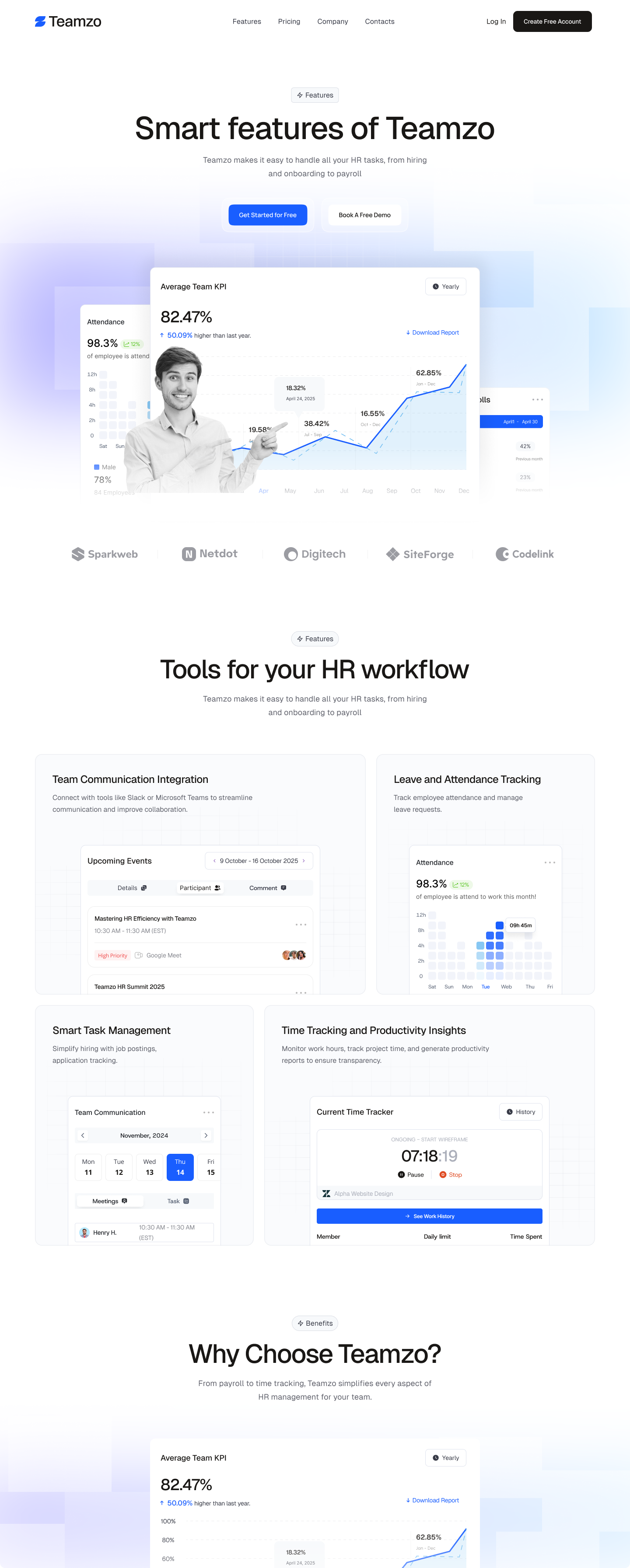Open the Yearly dropdown in hero KPI card
630x1568 pixels.
pos(445,286)
